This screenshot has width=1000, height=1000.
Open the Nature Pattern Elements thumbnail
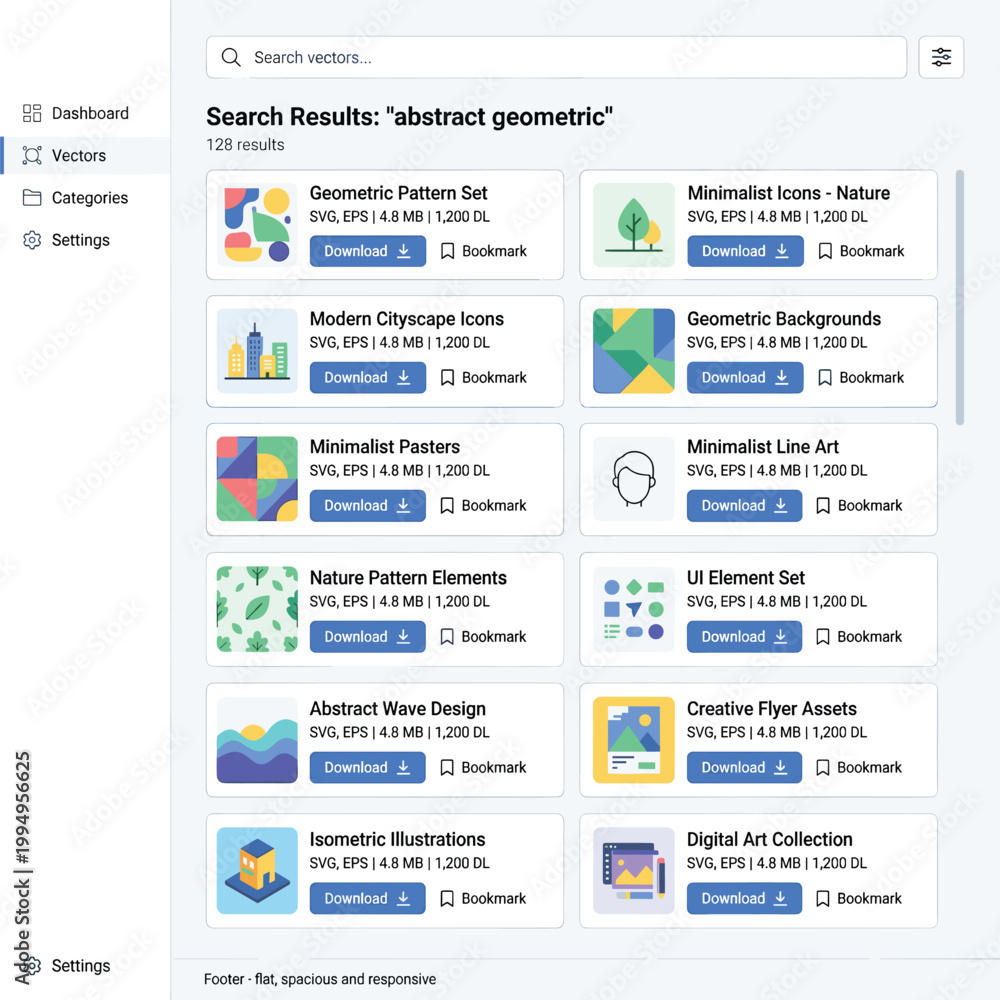tap(257, 609)
